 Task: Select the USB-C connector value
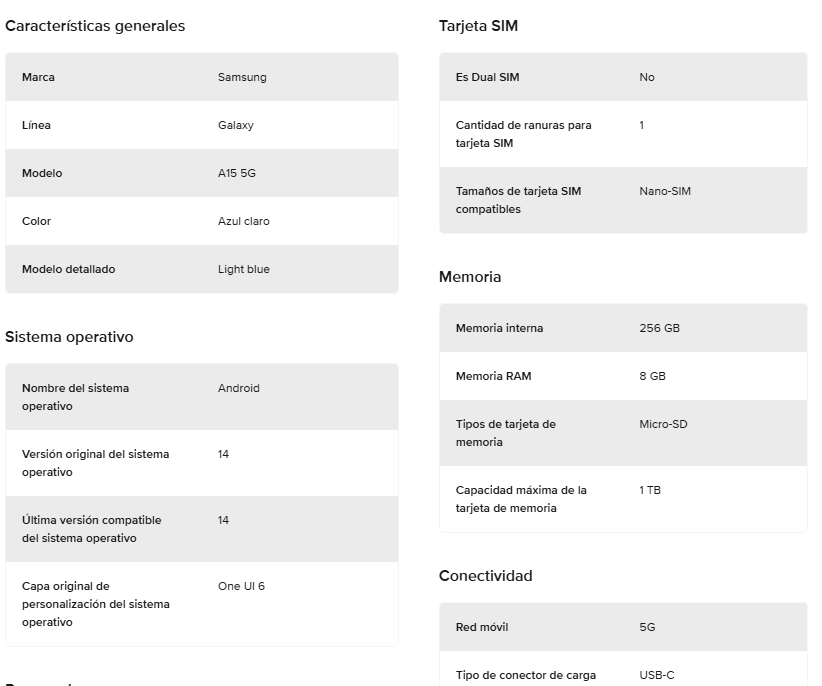657,675
